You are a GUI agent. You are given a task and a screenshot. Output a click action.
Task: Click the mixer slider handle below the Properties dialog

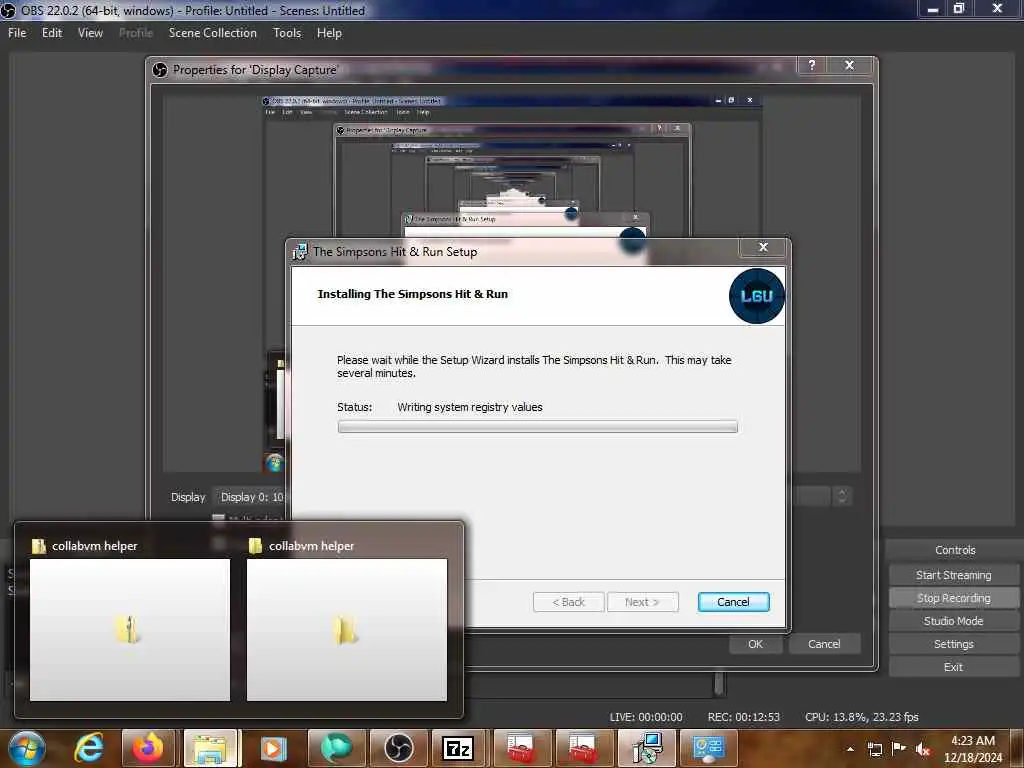(x=719, y=684)
